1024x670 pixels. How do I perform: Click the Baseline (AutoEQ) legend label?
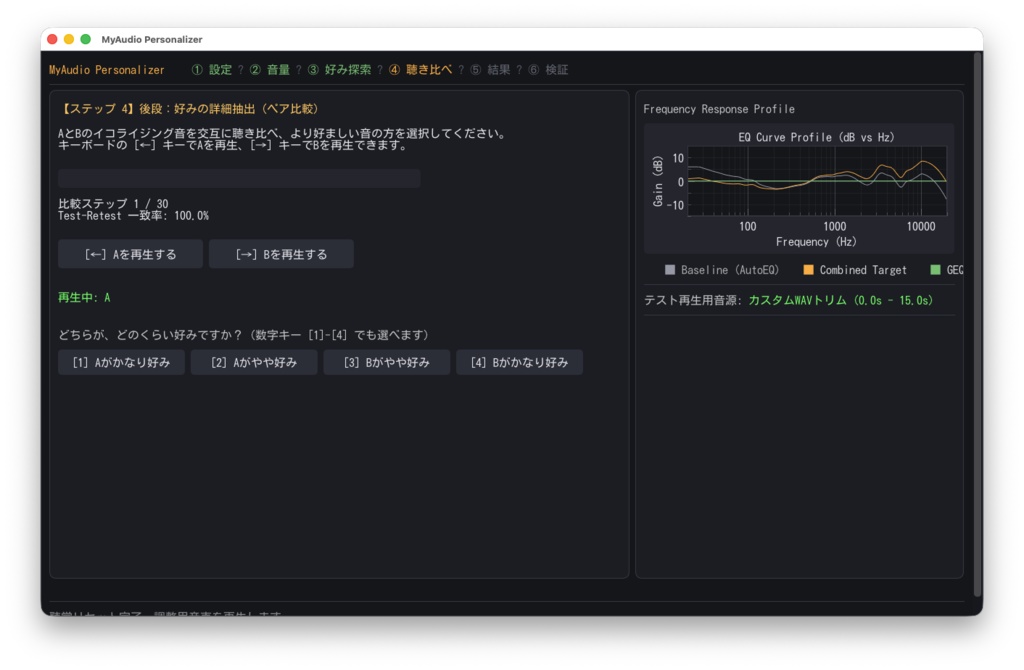pyautogui.click(x=729, y=270)
